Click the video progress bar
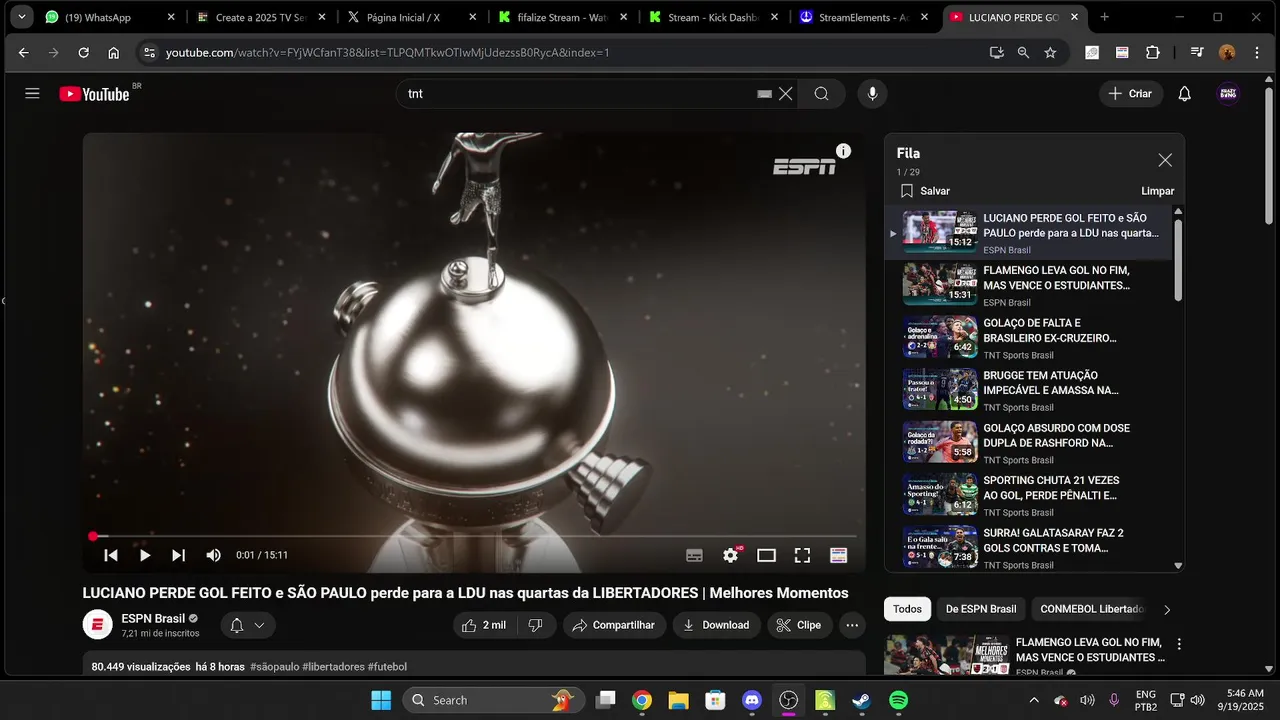The width and height of the screenshot is (1280, 720). coord(474,536)
